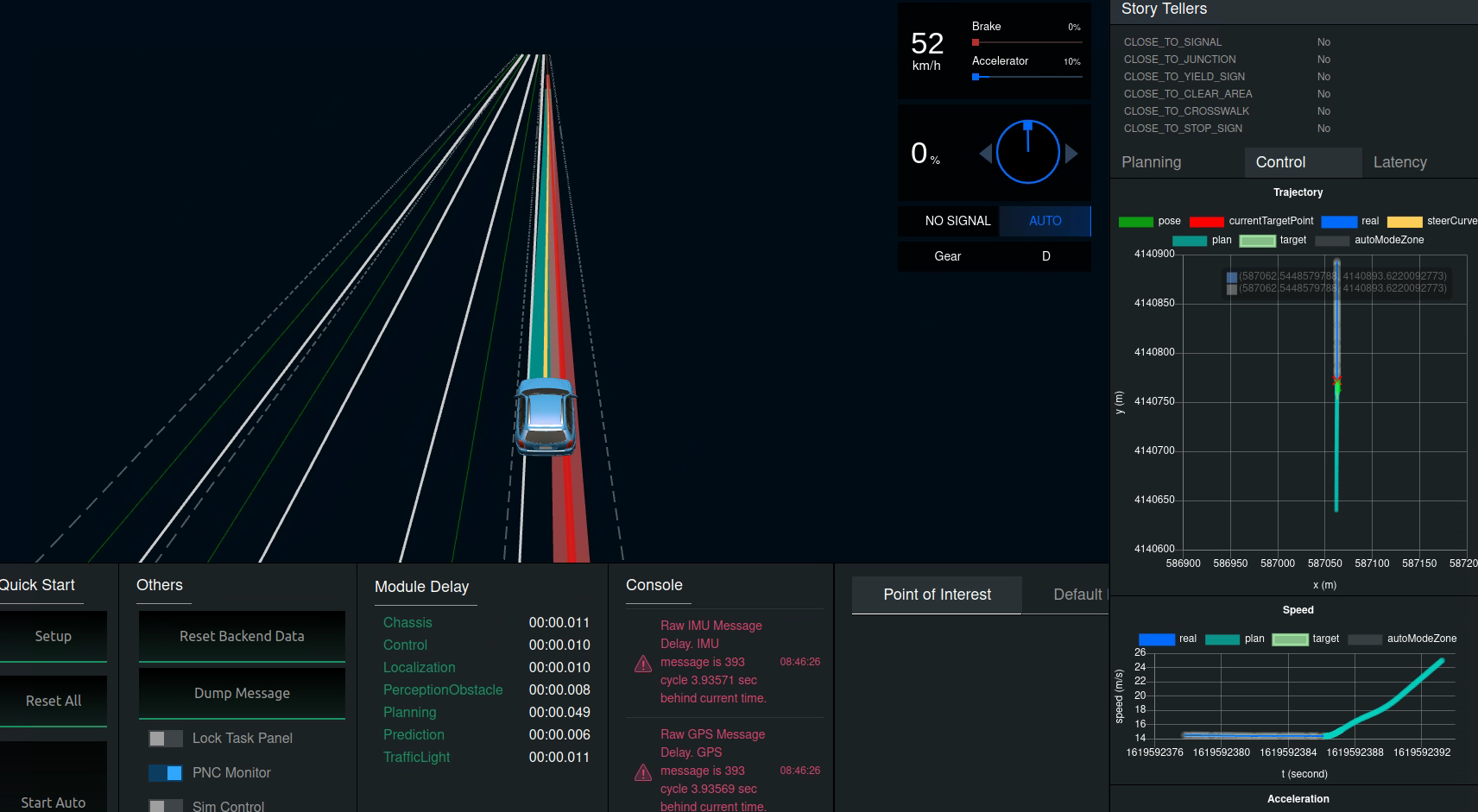The height and width of the screenshot is (812, 1478).
Task: Click the TrafficLight module delay entry
Action: (486, 758)
